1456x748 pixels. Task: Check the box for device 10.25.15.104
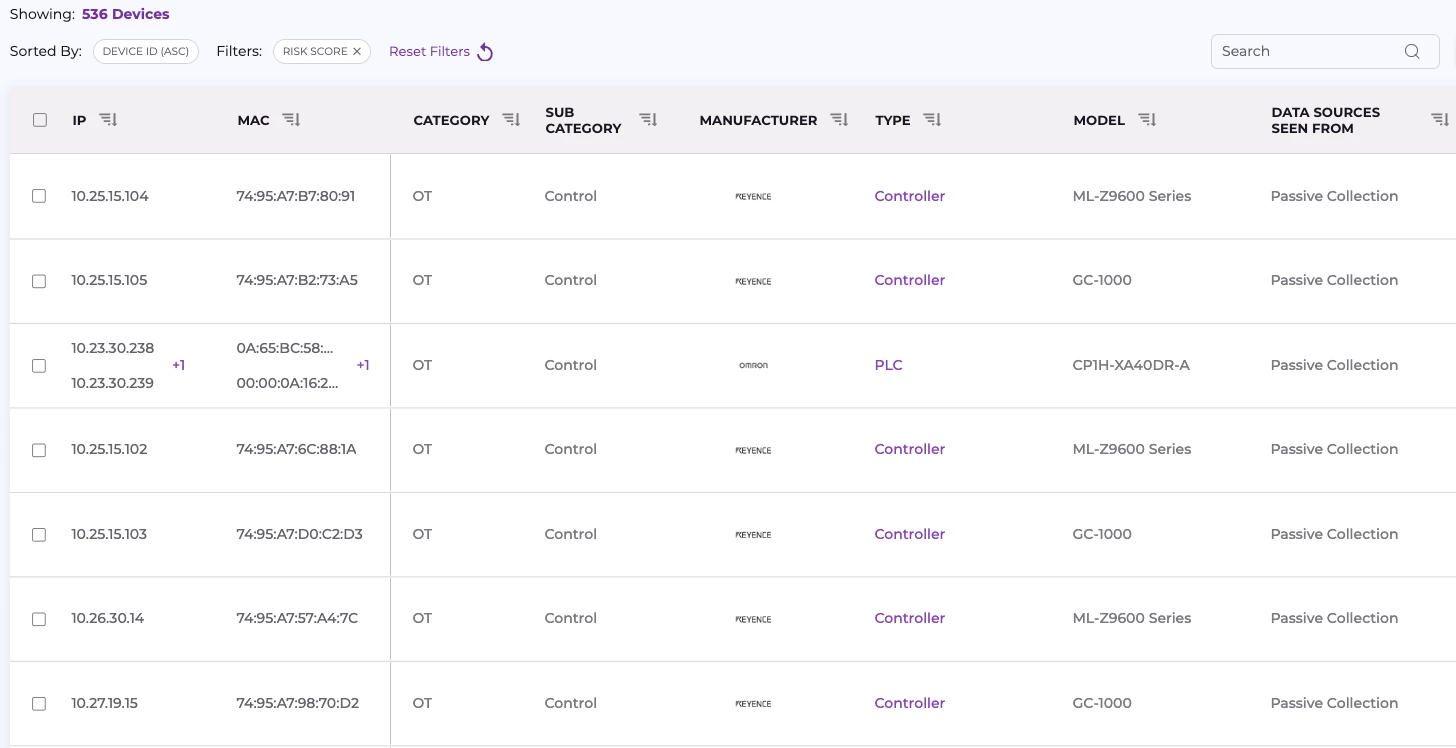click(39, 196)
